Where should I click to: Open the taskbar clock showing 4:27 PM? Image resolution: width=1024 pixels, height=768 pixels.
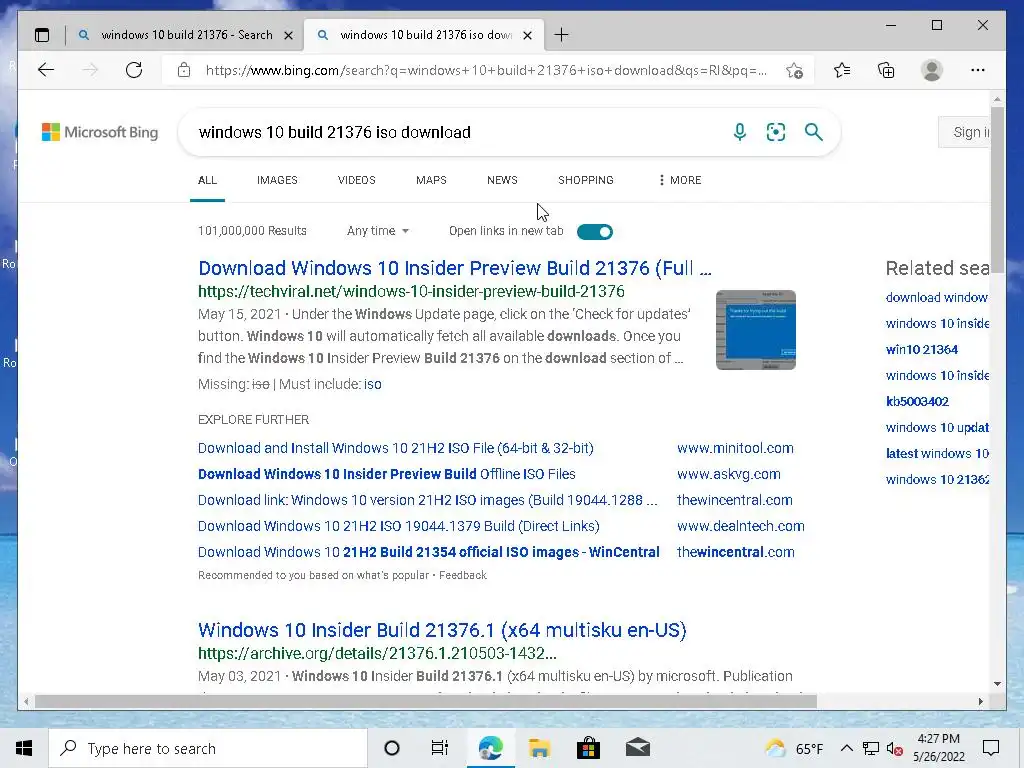(938, 748)
